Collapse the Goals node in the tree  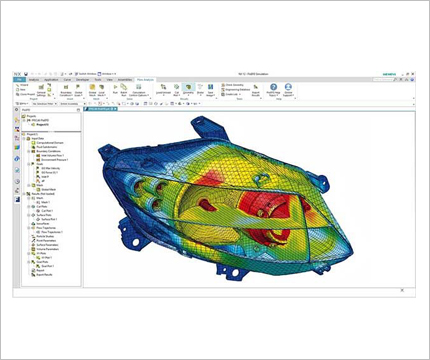coord(29,164)
